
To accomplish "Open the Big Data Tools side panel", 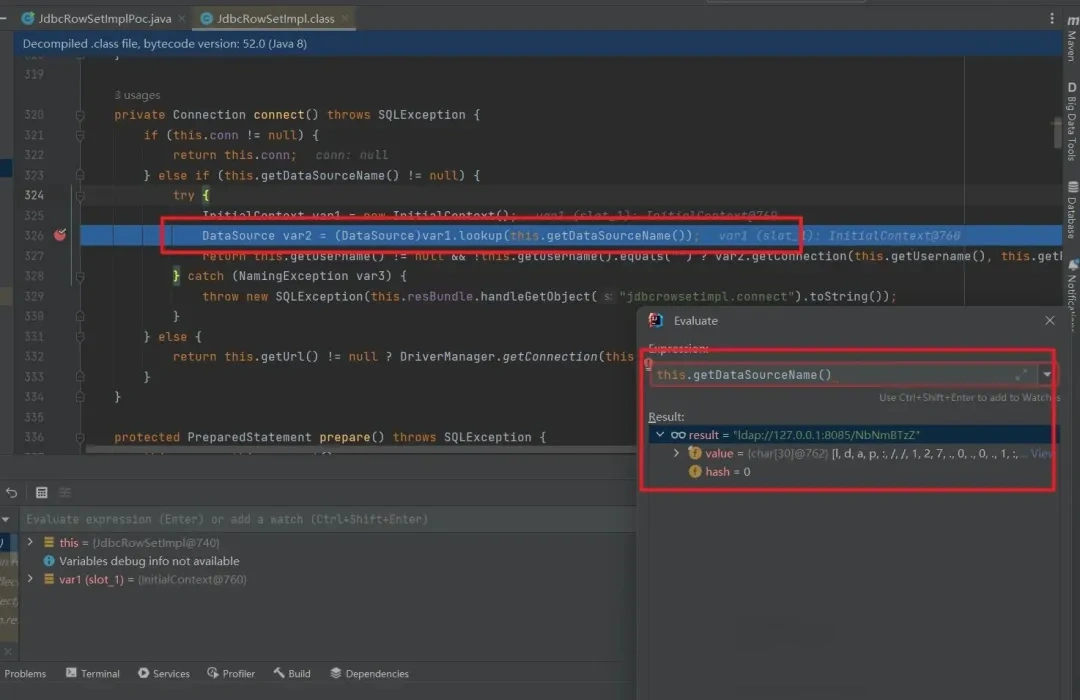I will click(x=1072, y=121).
